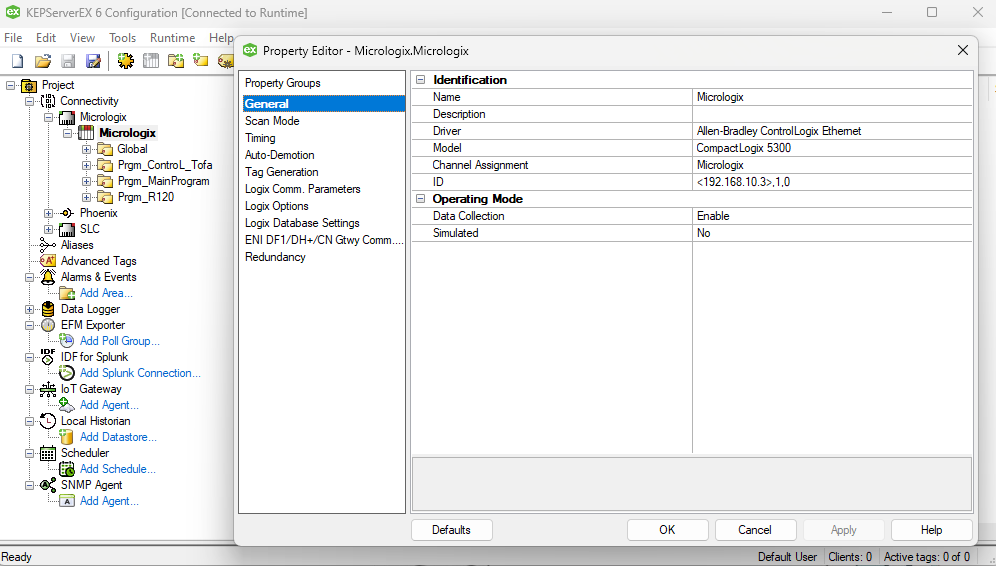Screen dimensions: 996x566
Task: Click the Scheduler calendar icon
Action: point(48,453)
